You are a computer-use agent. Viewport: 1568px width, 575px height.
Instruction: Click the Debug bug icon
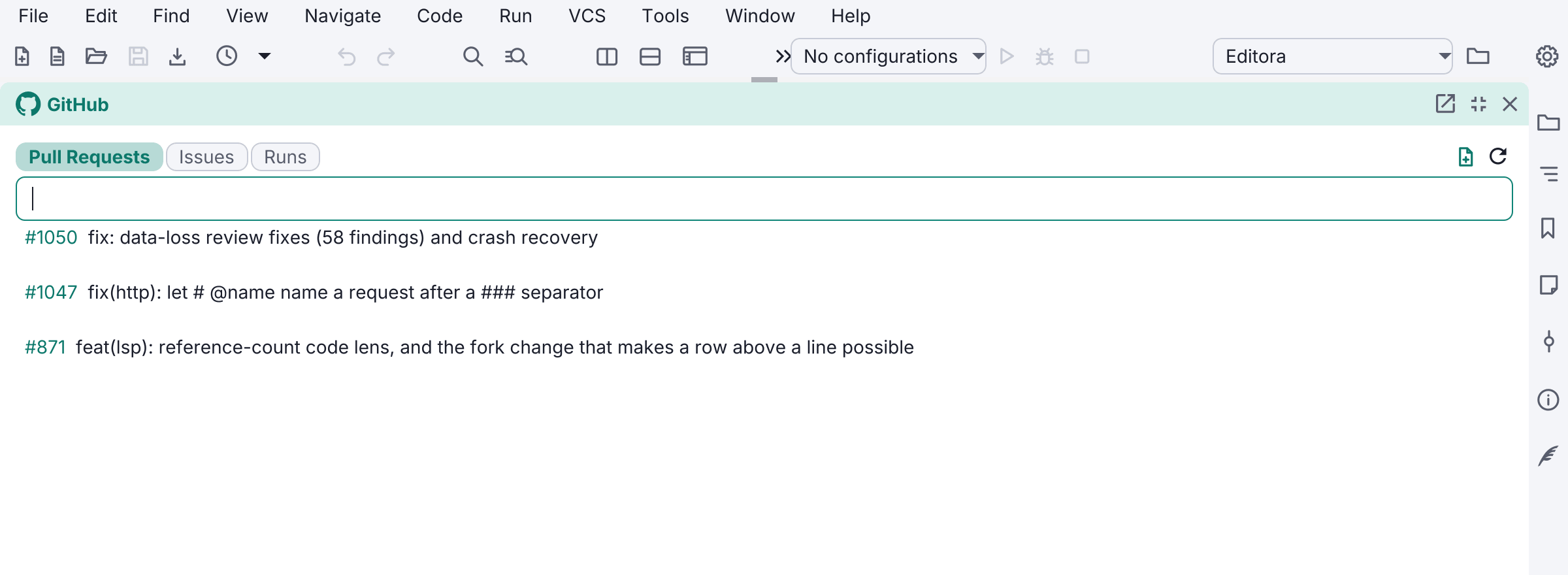coord(1045,57)
